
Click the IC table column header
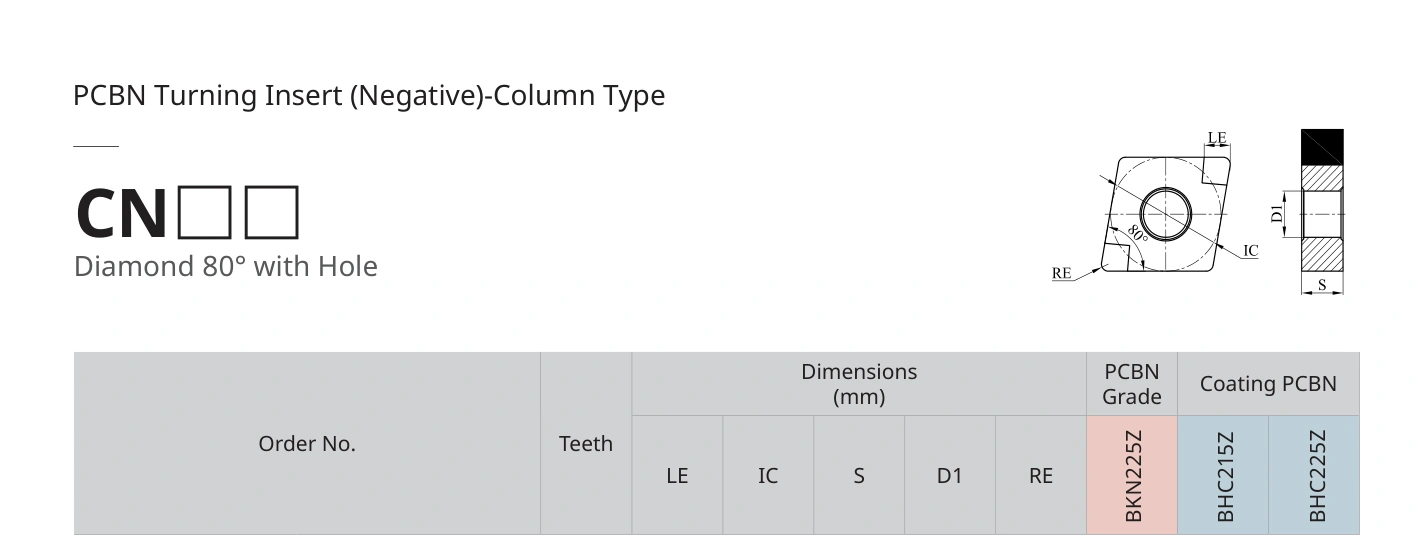point(768,475)
